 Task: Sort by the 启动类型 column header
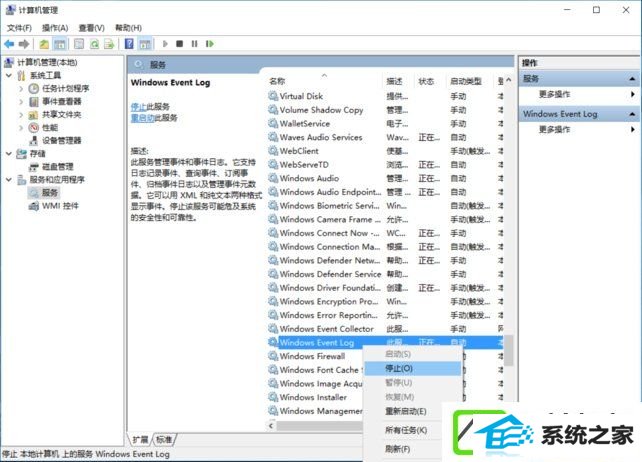point(466,81)
